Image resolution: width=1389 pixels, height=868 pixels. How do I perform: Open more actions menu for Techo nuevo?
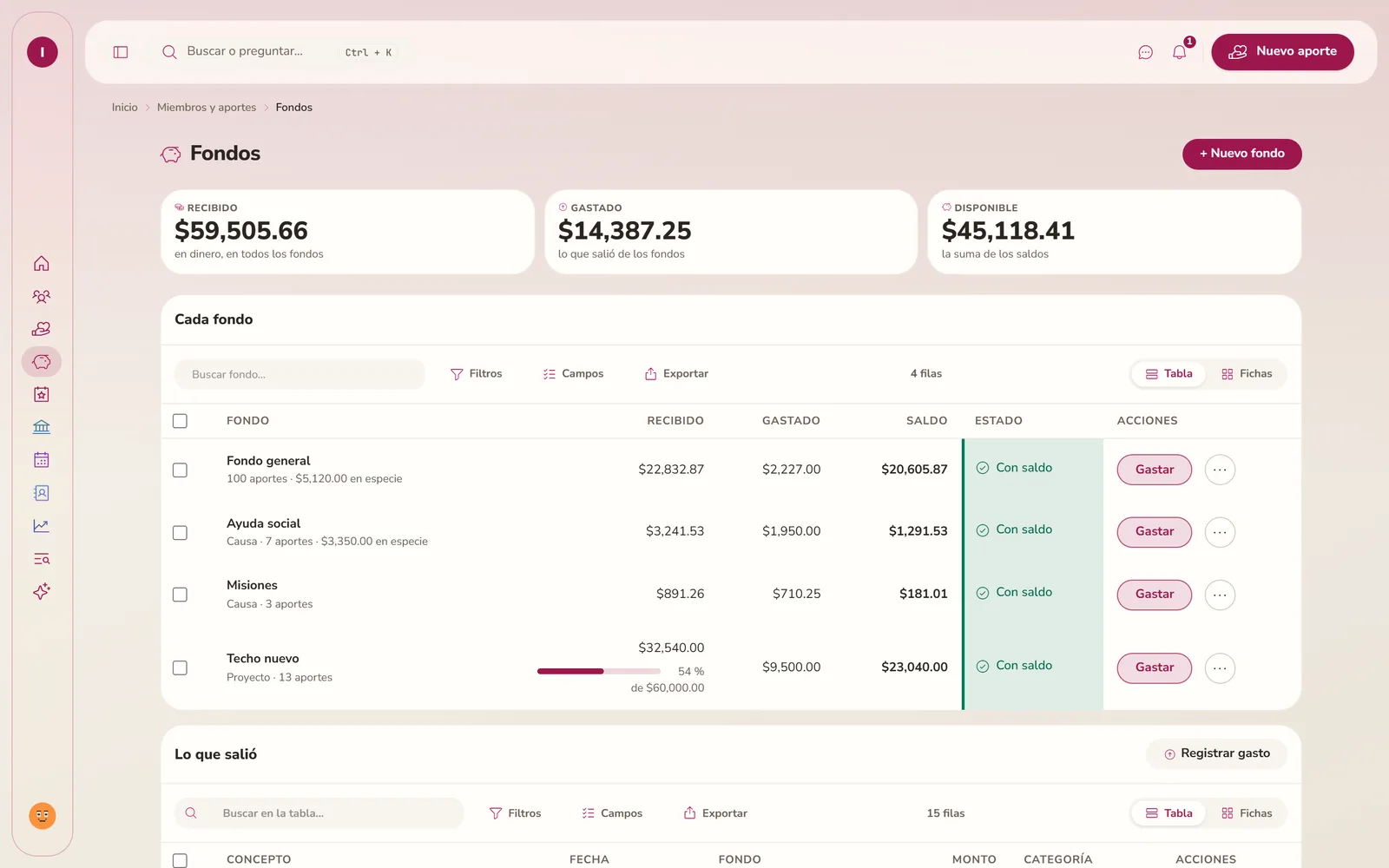pos(1220,668)
